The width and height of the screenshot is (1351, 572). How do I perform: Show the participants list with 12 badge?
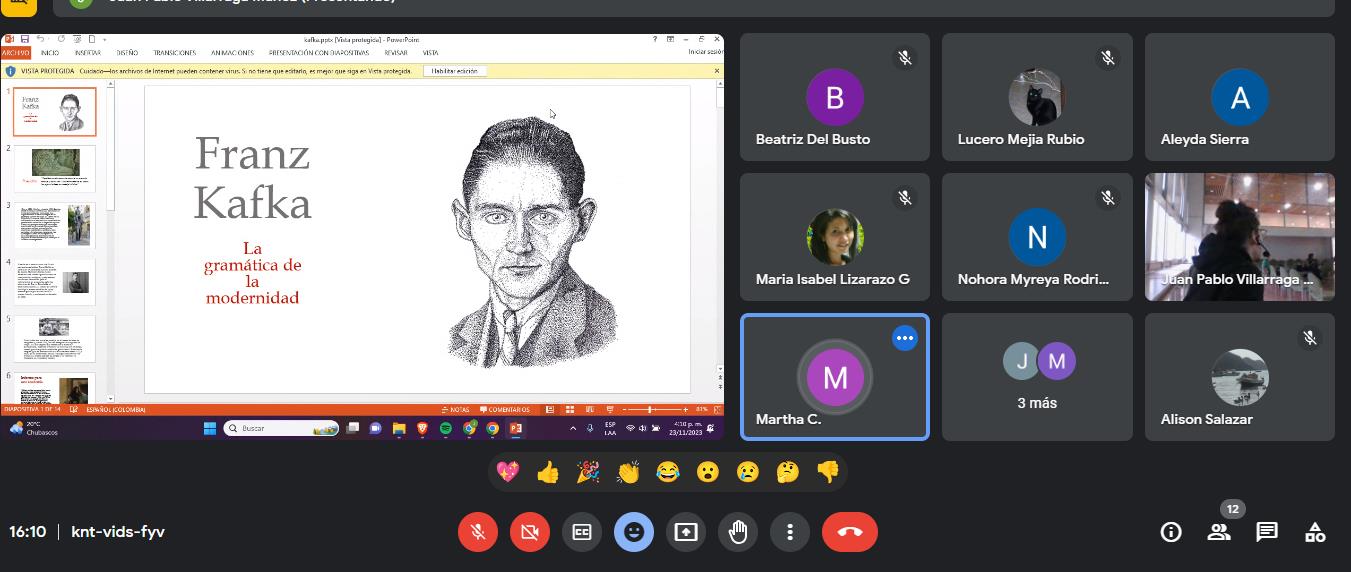pos(1219,532)
